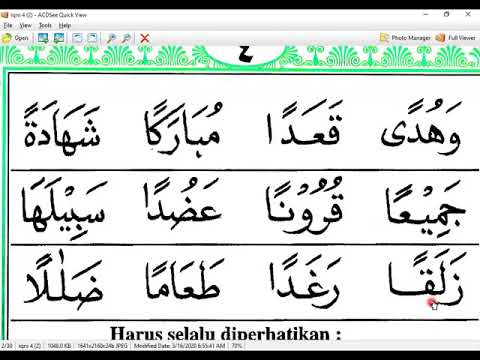This screenshot has height=360, width=480.
Task: Click the zoom in magnifier icon
Action: click(x=111, y=38)
